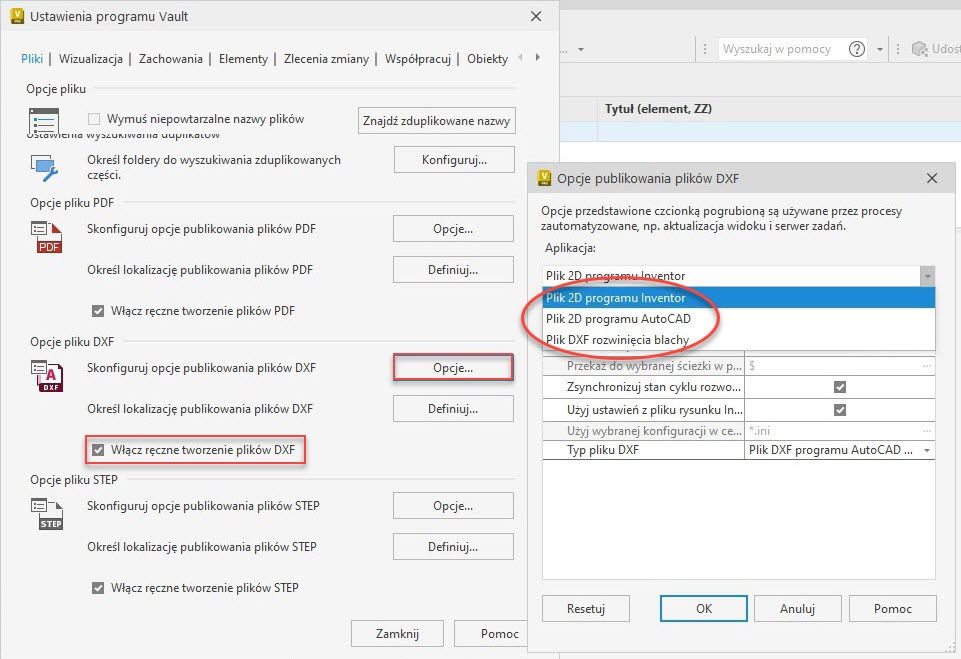Image resolution: width=961 pixels, height=659 pixels.
Task: Click the Vault icon in the settings title bar
Action: (x=17, y=17)
